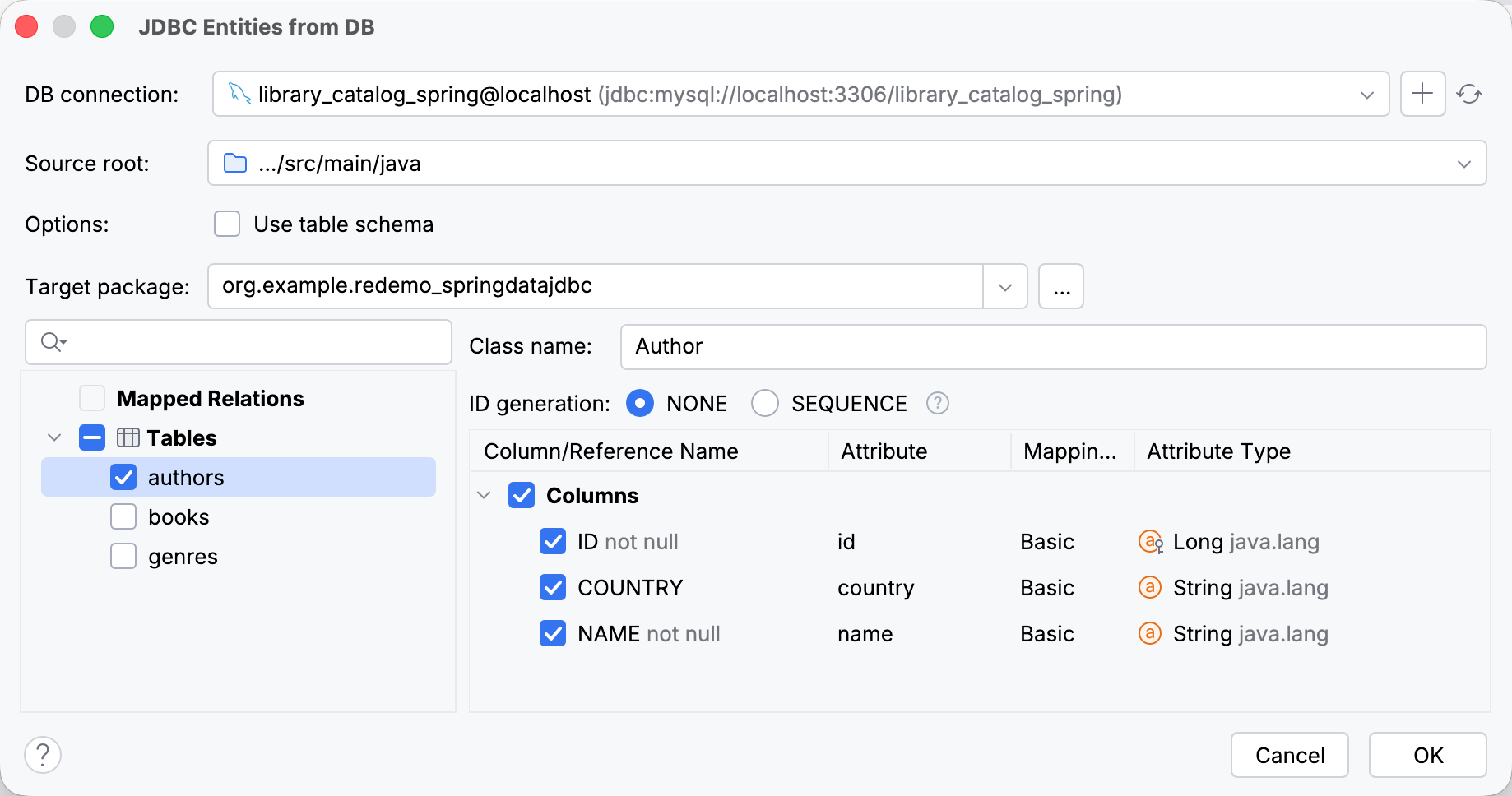
Task: Uncheck the authors table
Action: [123, 477]
